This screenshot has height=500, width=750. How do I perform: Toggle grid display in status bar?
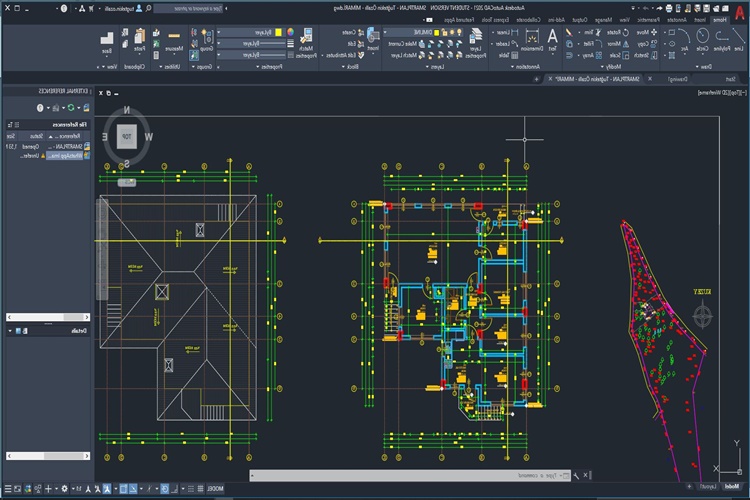[x=200, y=489]
